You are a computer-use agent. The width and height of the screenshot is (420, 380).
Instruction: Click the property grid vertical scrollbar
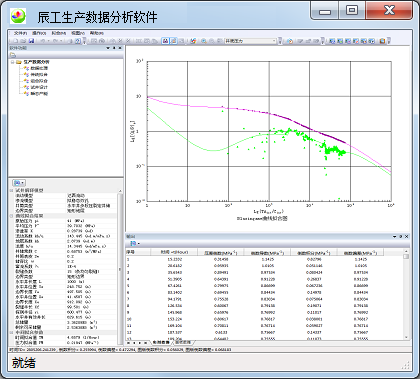120,267
